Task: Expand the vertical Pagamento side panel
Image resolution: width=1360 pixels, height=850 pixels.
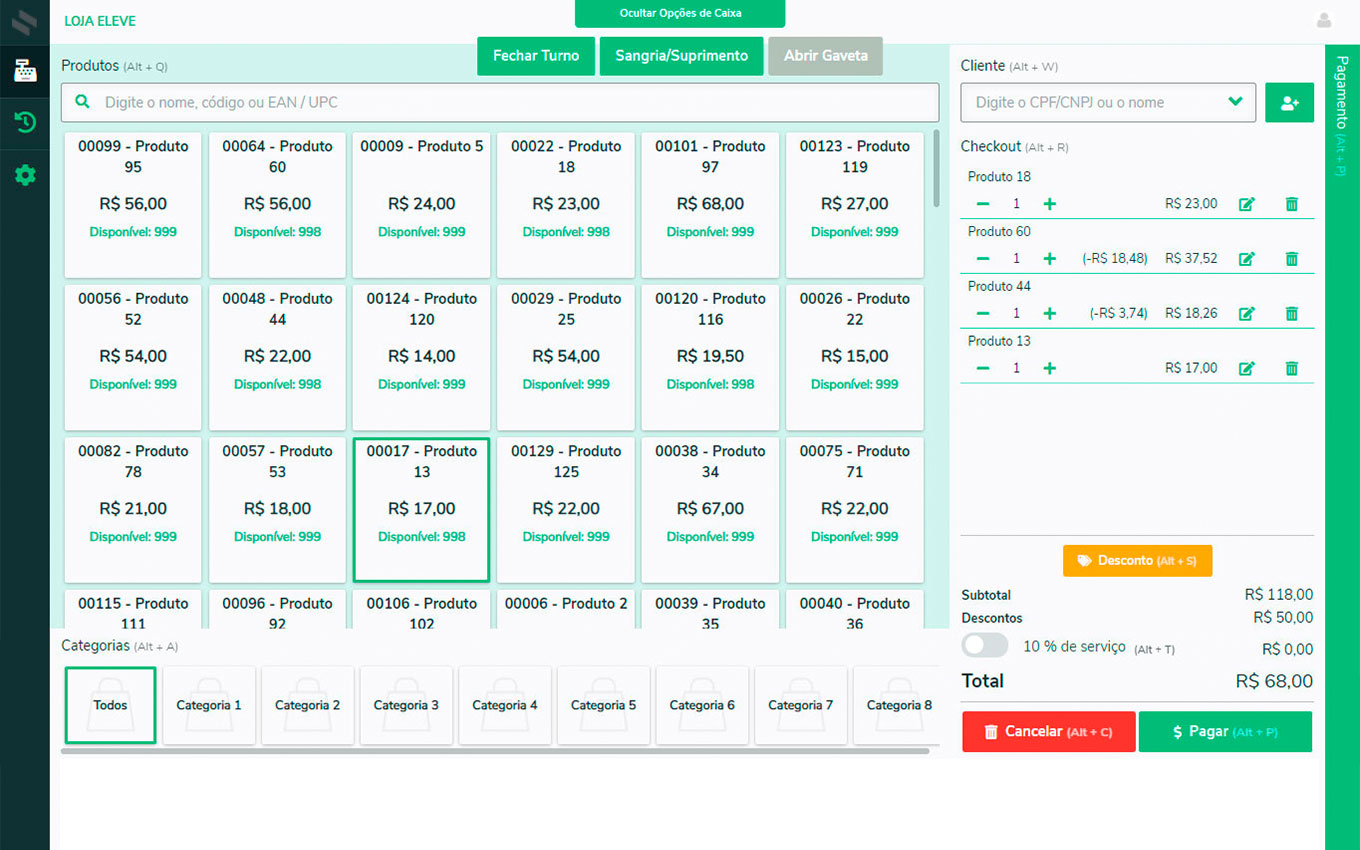Action: [1341, 115]
